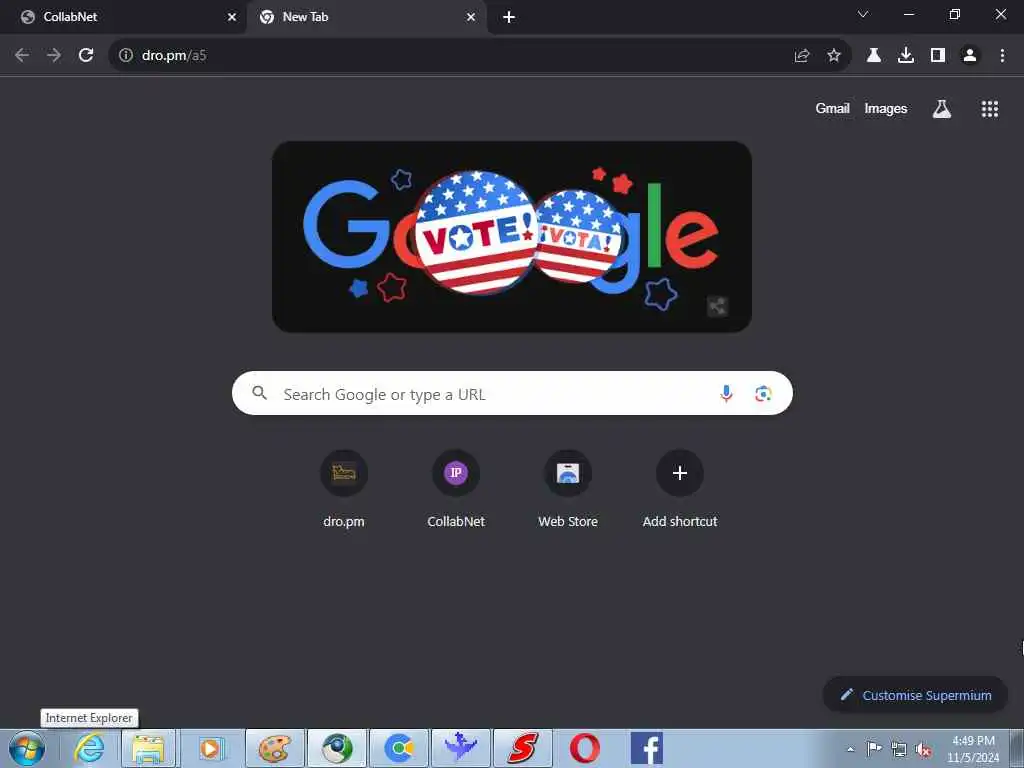Open the Google apps grid

990,109
